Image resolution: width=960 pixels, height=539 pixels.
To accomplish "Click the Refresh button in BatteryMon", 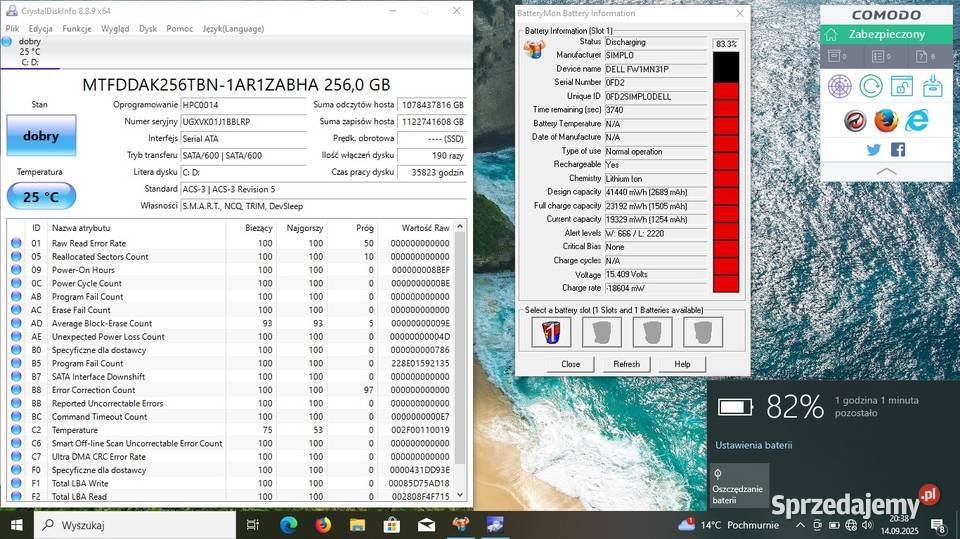I will 626,364.
